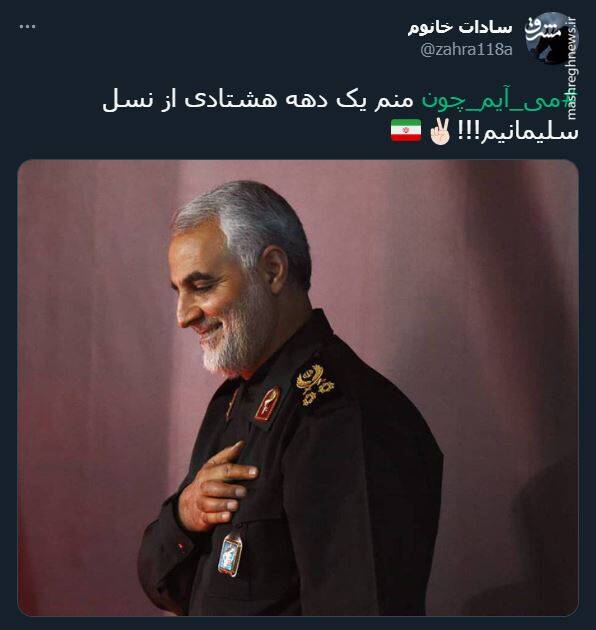Screen dimensions: 596x630
Task: Open the three-dot more options menu
Action: [x=27, y=27]
